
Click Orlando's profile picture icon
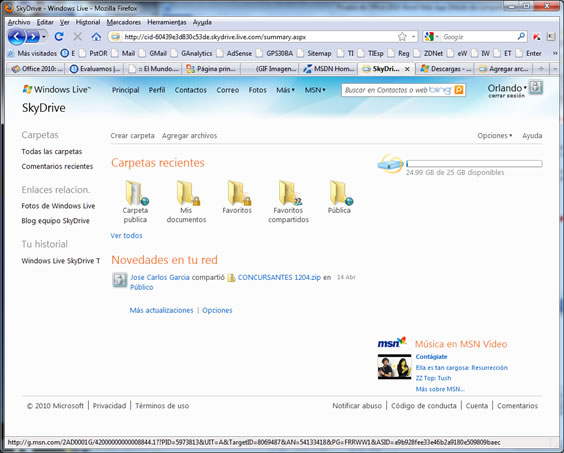pyautogui.click(x=536, y=87)
